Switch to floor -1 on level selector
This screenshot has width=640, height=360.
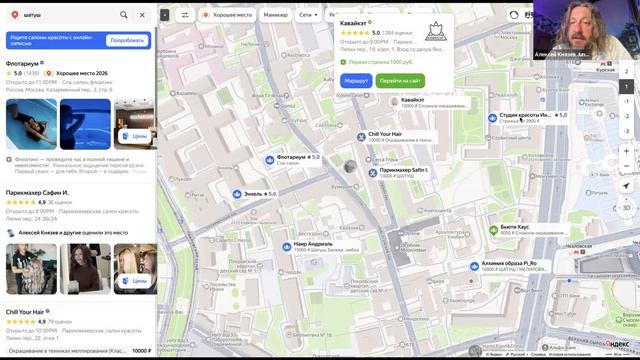pos(627,102)
